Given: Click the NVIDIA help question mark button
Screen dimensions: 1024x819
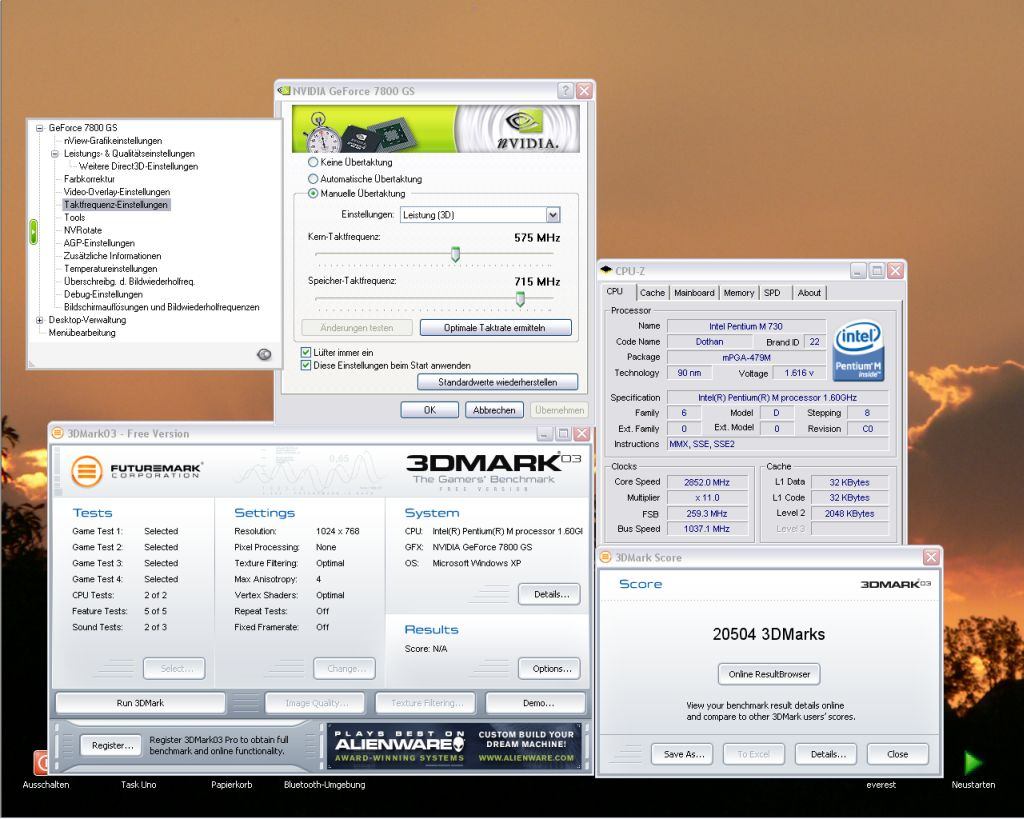Looking at the screenshot, I should pos(566,91).
